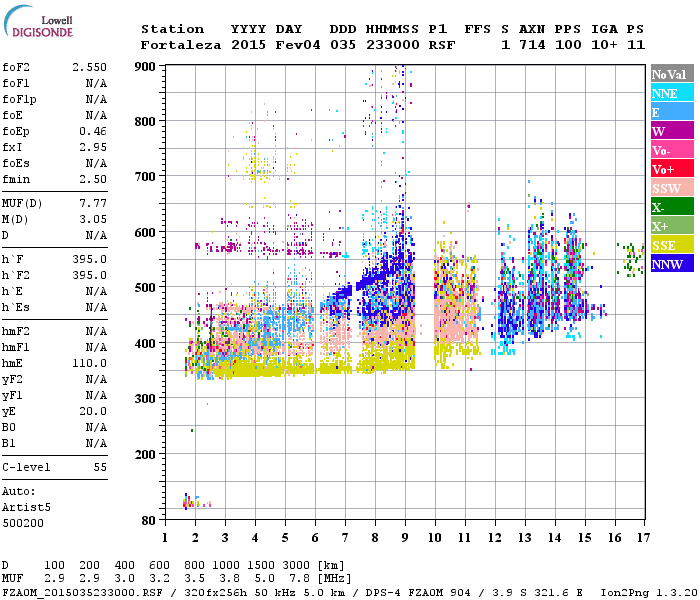Select the SSE yellow legend swatch
Image resolution: width=700 pixels, height=600 pixels.
pyautogui.click(x=672, y=245)
